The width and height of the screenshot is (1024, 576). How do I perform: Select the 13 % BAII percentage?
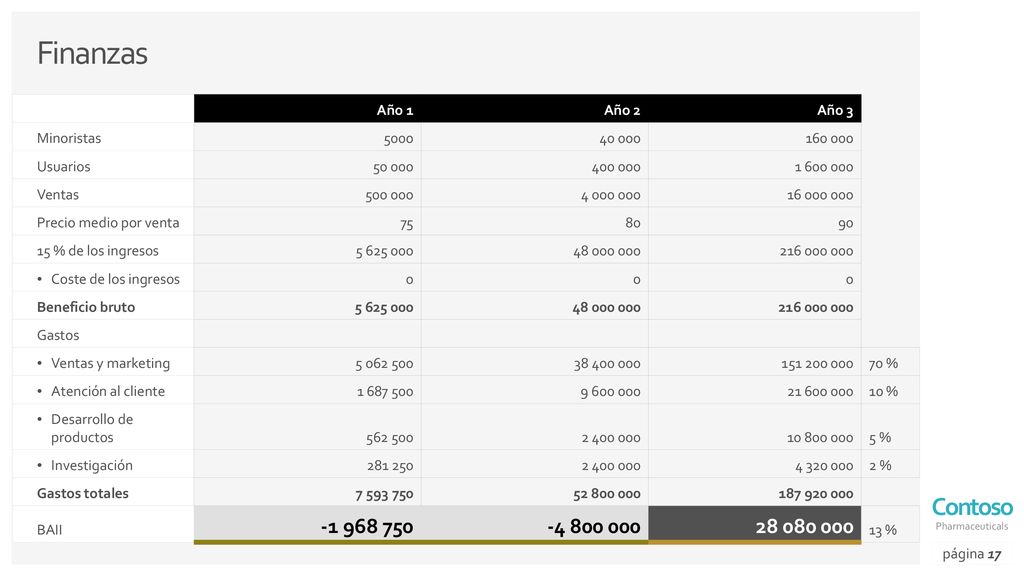coord(882,530)
